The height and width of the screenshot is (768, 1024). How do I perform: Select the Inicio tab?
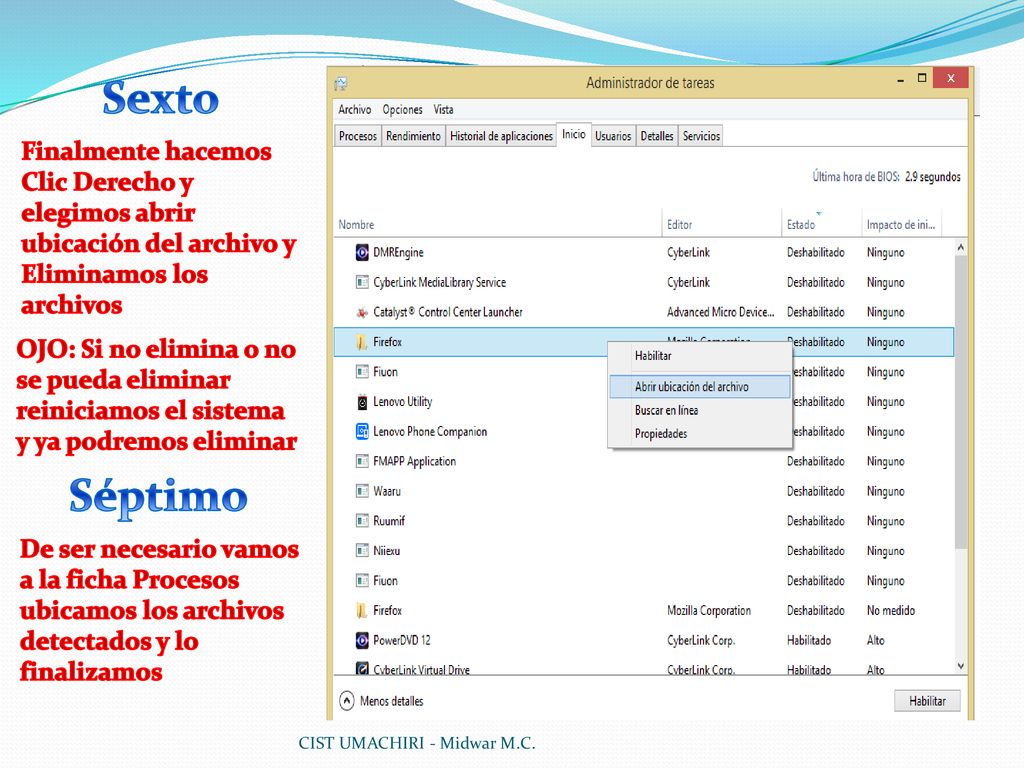[x=574, y=135]
